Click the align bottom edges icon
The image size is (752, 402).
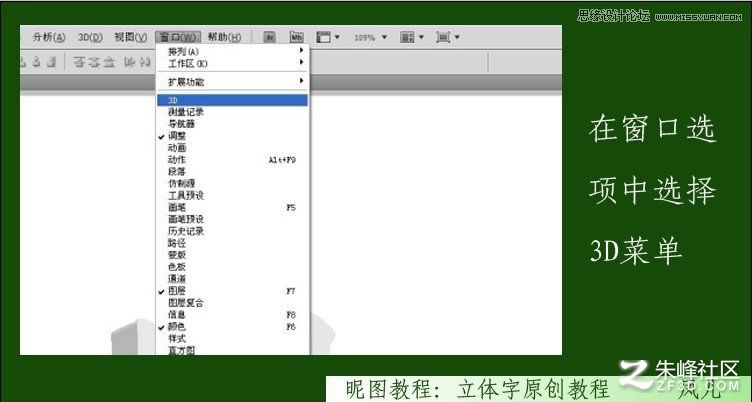pos(110,62)
